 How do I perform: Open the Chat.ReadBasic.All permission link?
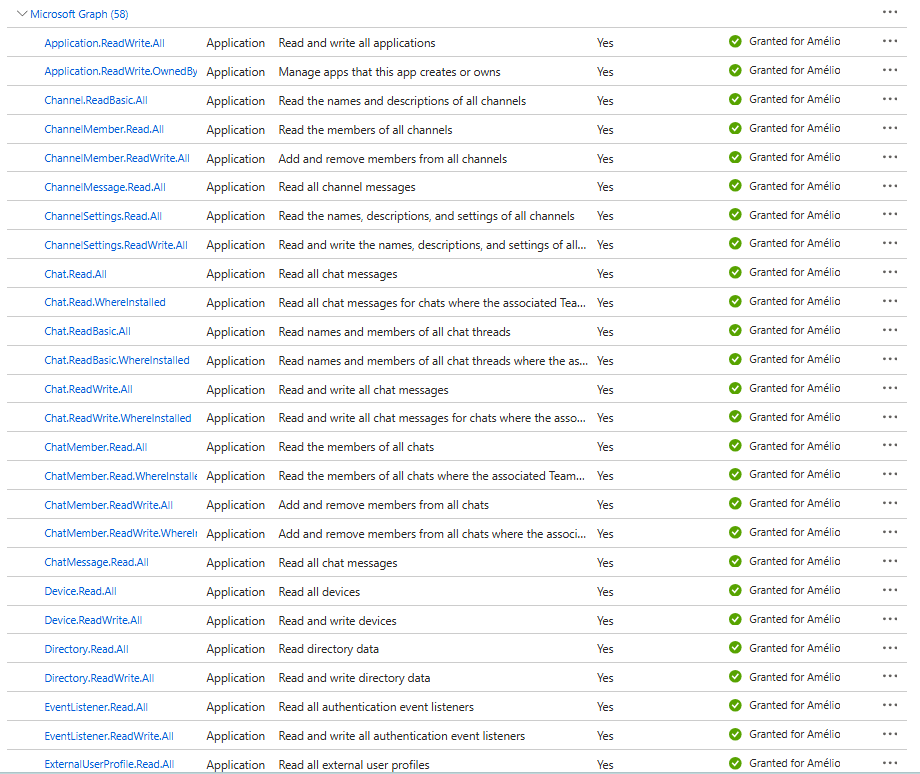click(87, 331)
